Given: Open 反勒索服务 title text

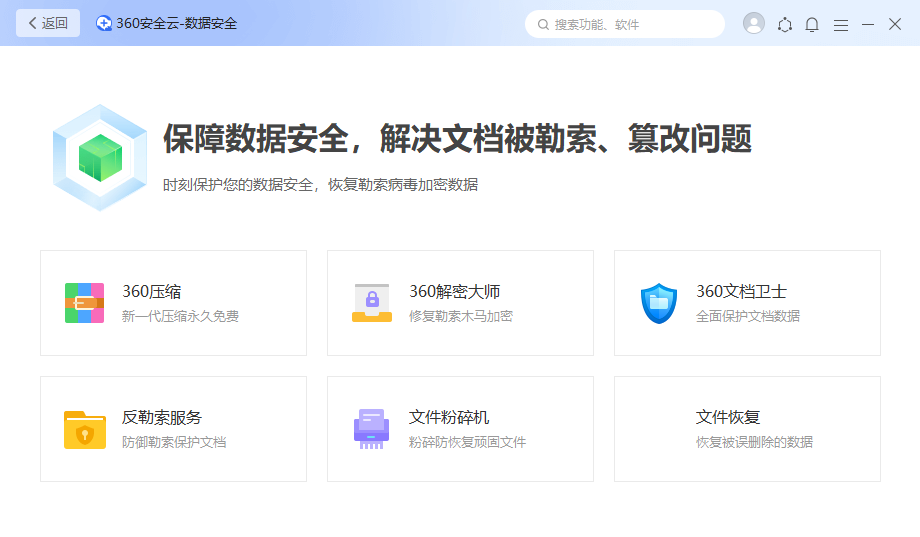Looking at the screenshot, I should [x=162, y=418].
